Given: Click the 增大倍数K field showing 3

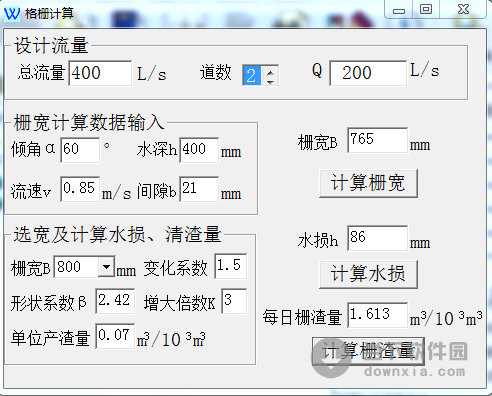Looking at the screenshot, I should point(234,301).
